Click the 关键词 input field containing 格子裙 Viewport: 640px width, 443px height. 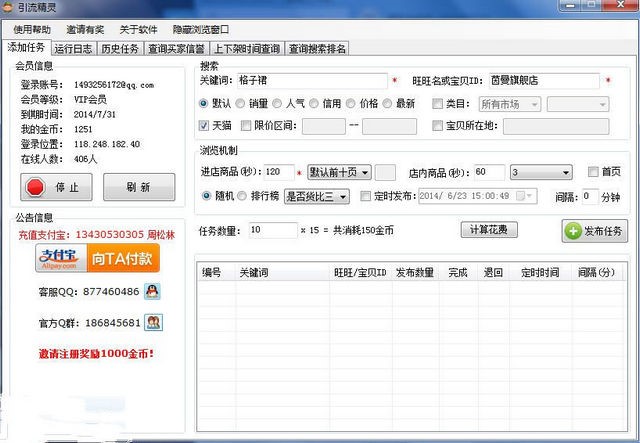[312, 80]
